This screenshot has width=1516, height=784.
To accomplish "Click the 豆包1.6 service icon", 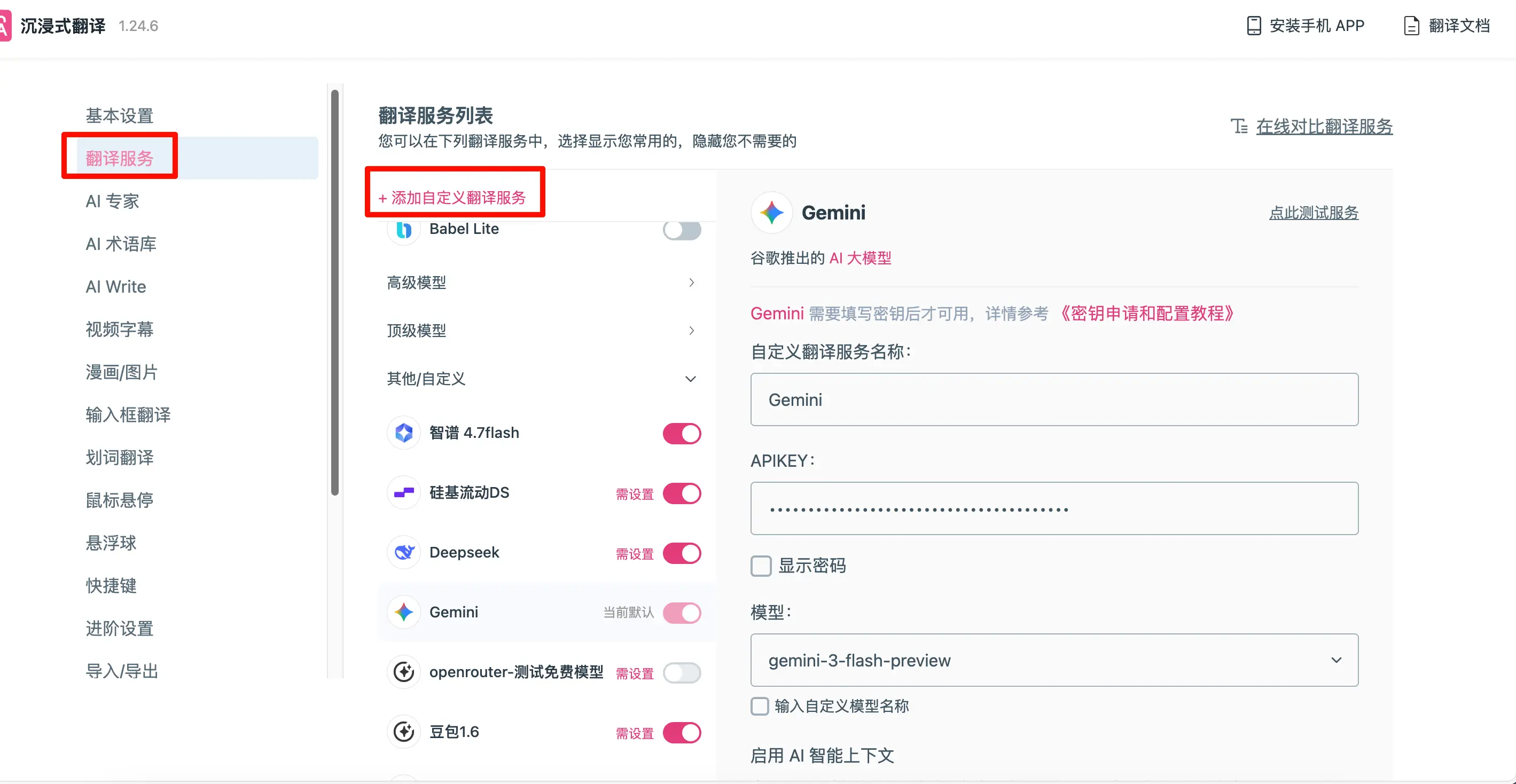I will pos(404,732).
